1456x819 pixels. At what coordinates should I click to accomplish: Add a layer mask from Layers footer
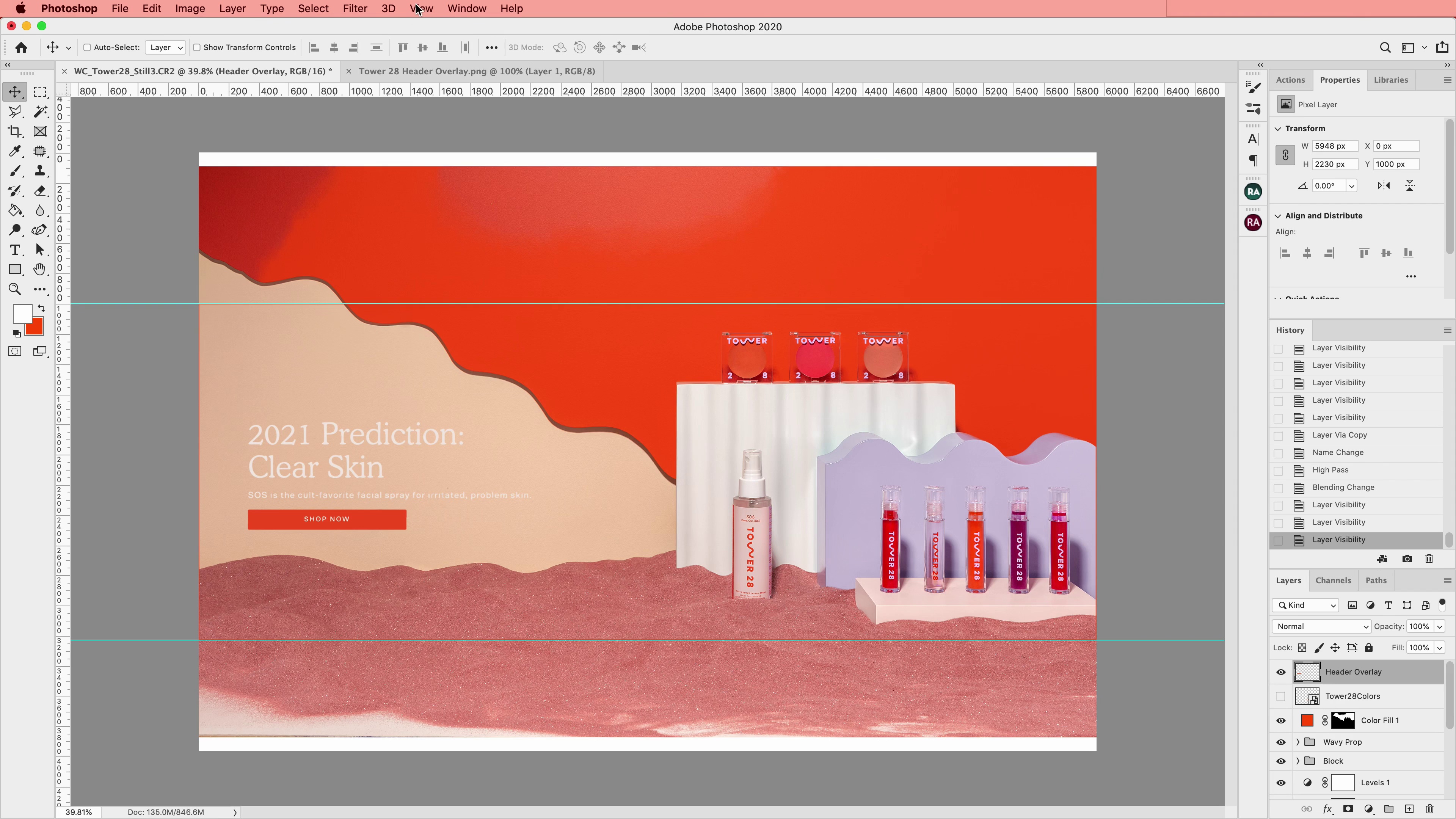pyautogui.click(x=1348, y=809)
